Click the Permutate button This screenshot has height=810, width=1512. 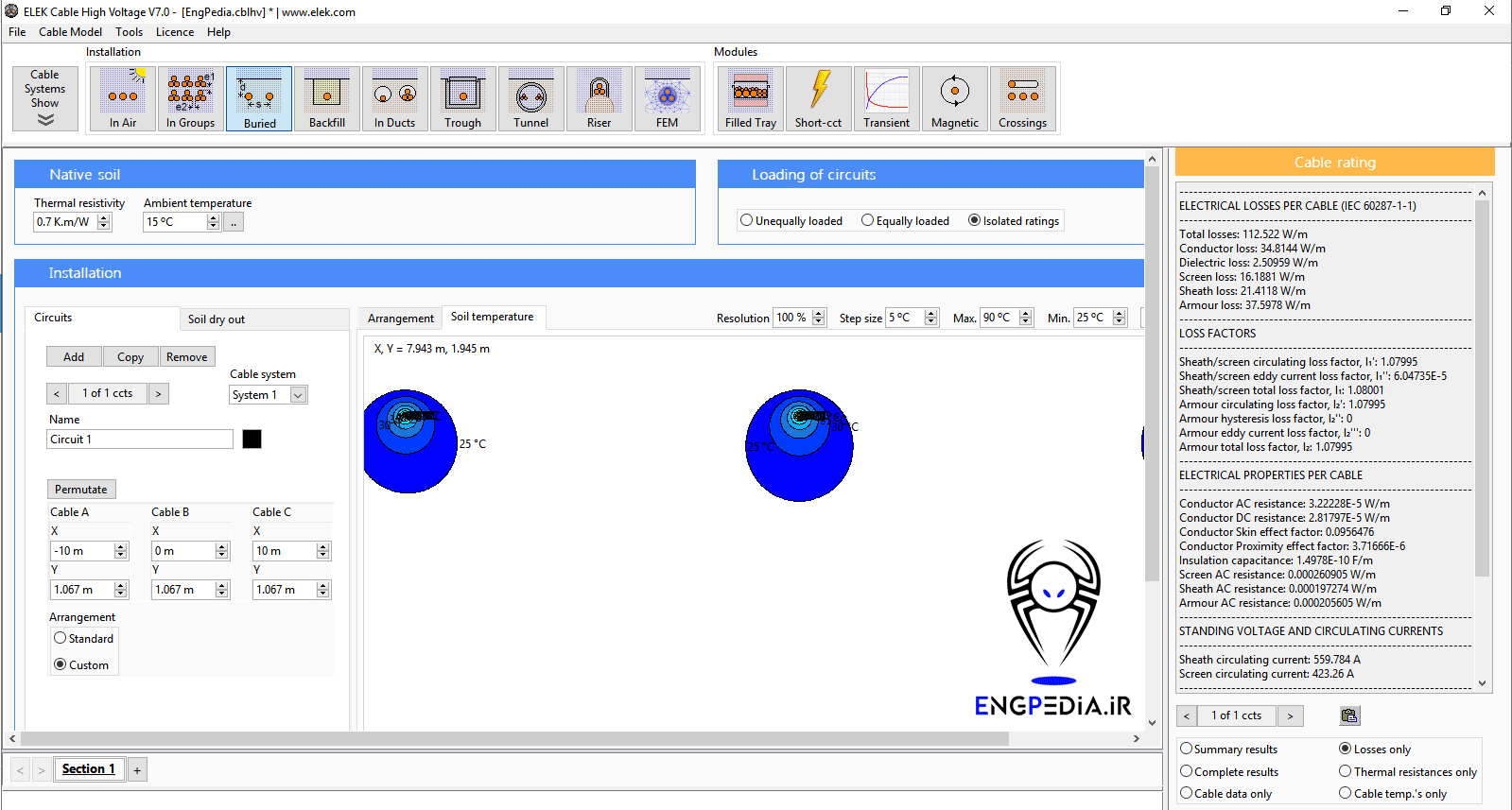[x=81, y=490]
